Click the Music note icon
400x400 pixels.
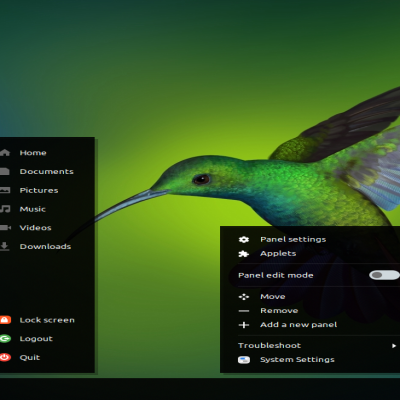coord(5,209)
